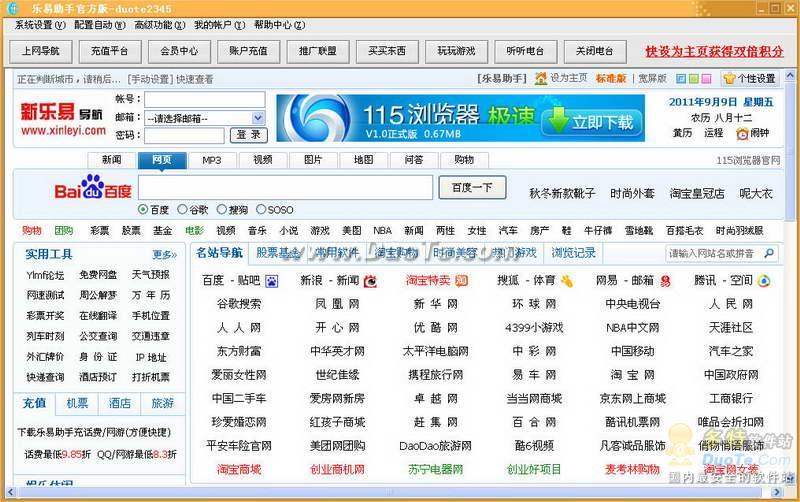Image resolution: width=800 pixels, height=502 pixels.
Task: Switch to the 视频 search tab
Action: [x=263, y=160]
